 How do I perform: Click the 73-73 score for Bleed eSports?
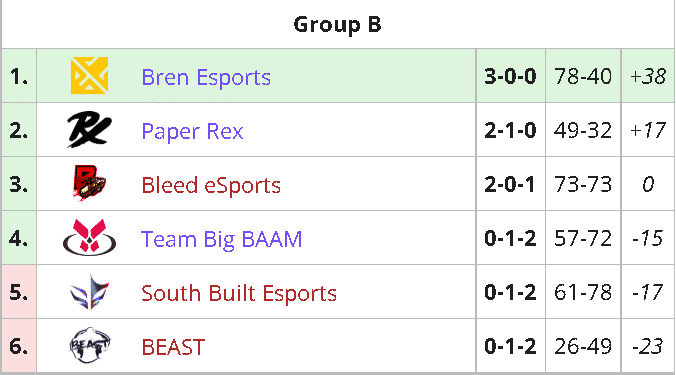[583, 184]
